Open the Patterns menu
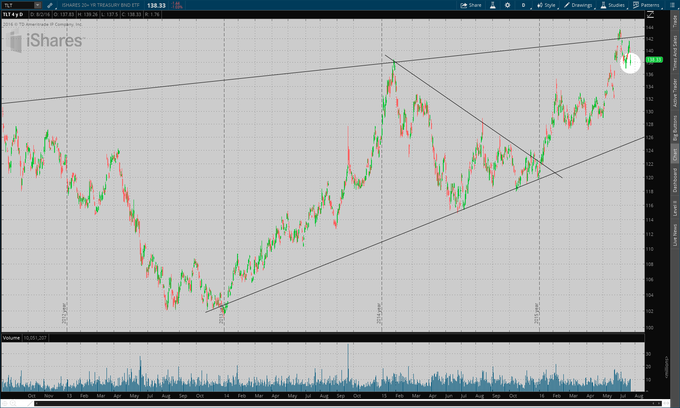 [647, 5]
